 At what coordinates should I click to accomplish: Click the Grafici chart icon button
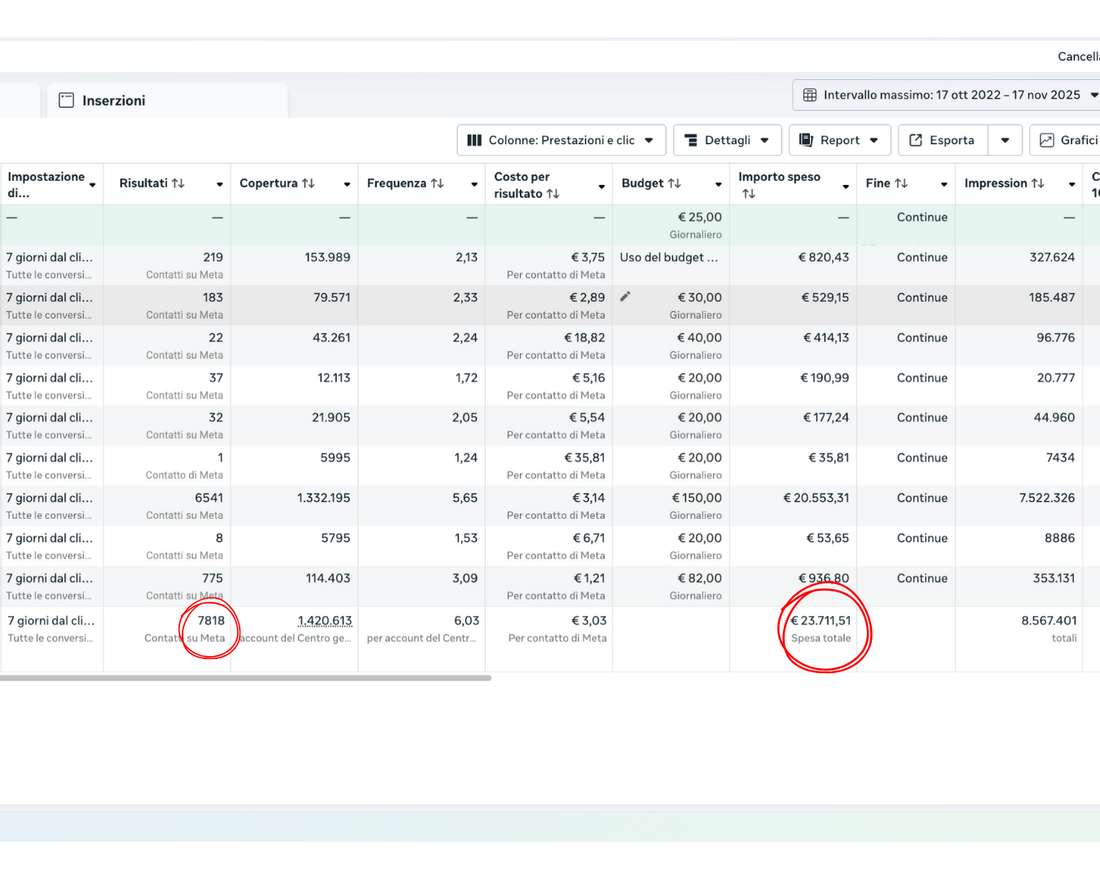pyautogui.click(x=1047, y=140)
